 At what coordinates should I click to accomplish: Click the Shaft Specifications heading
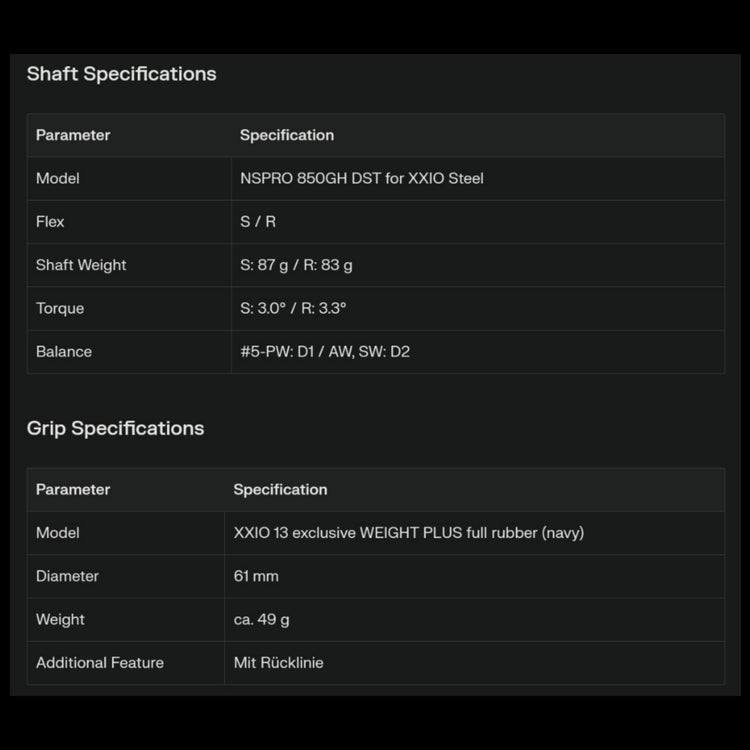point(121,74)
